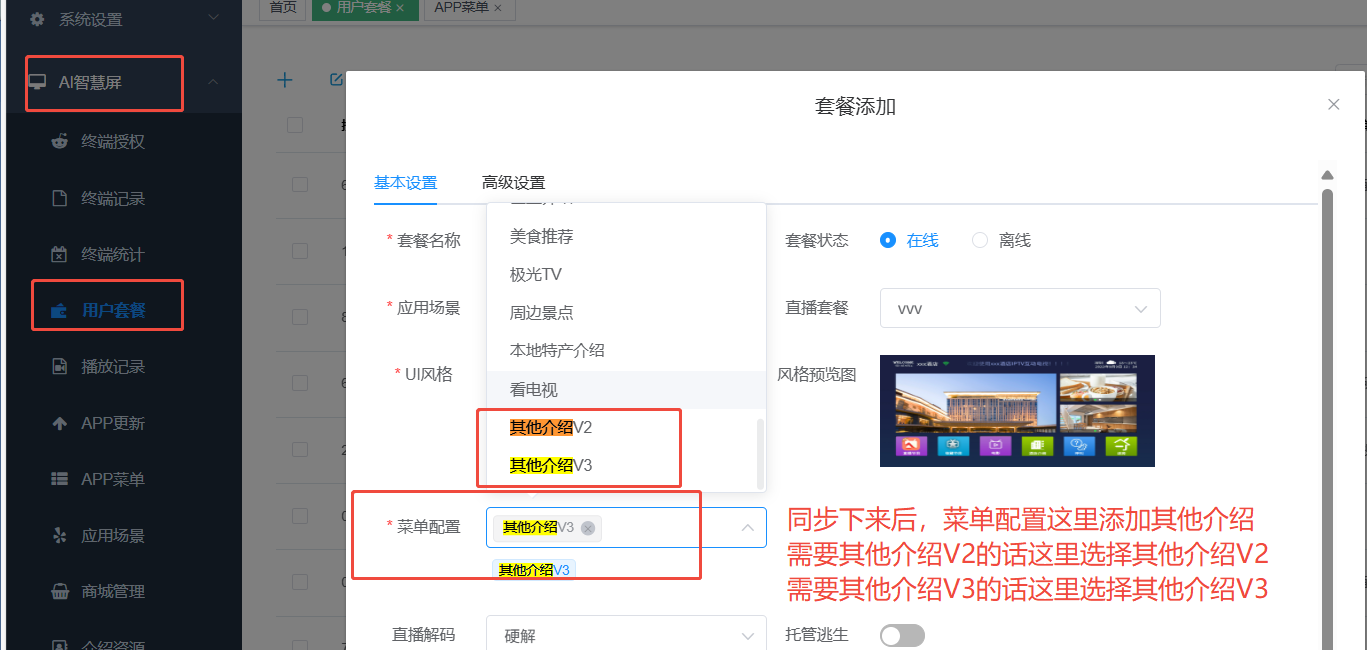Image resolution: width=1367 pixels, height=650 pixels.
Task: Click the 应用场景 sidebar icon
Action: (x=59, y=535)
